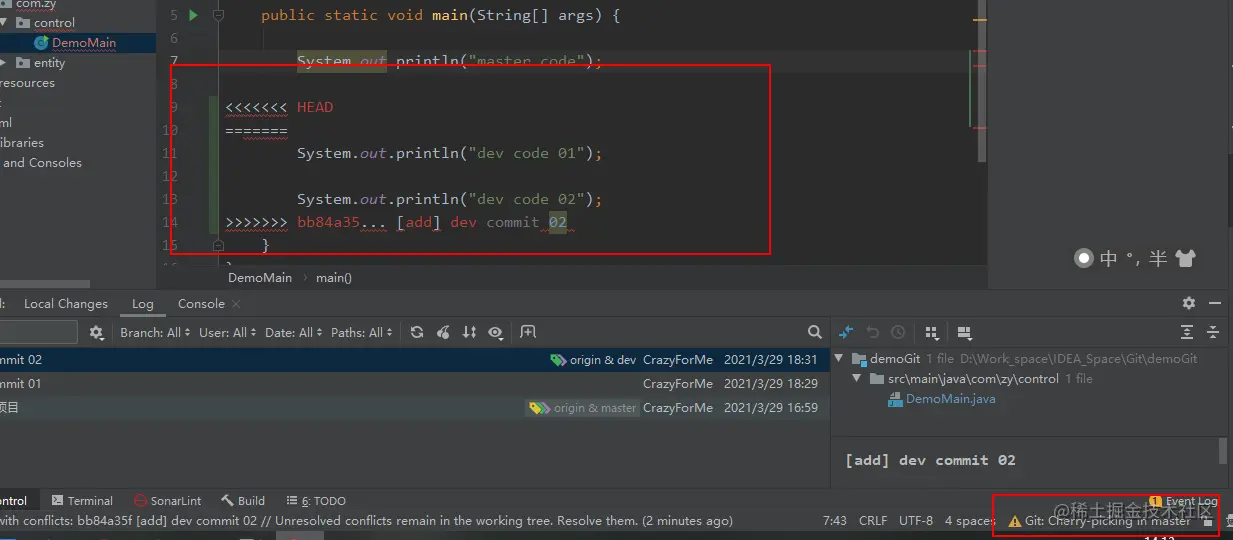The height and width of the screenshot is (540, 1233).
Task: Expand all in changed files tree
Action: point(1187,332)
